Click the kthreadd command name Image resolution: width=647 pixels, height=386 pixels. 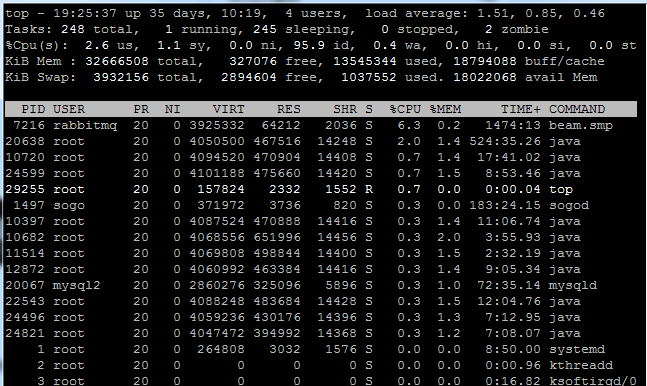click(581, 365)
